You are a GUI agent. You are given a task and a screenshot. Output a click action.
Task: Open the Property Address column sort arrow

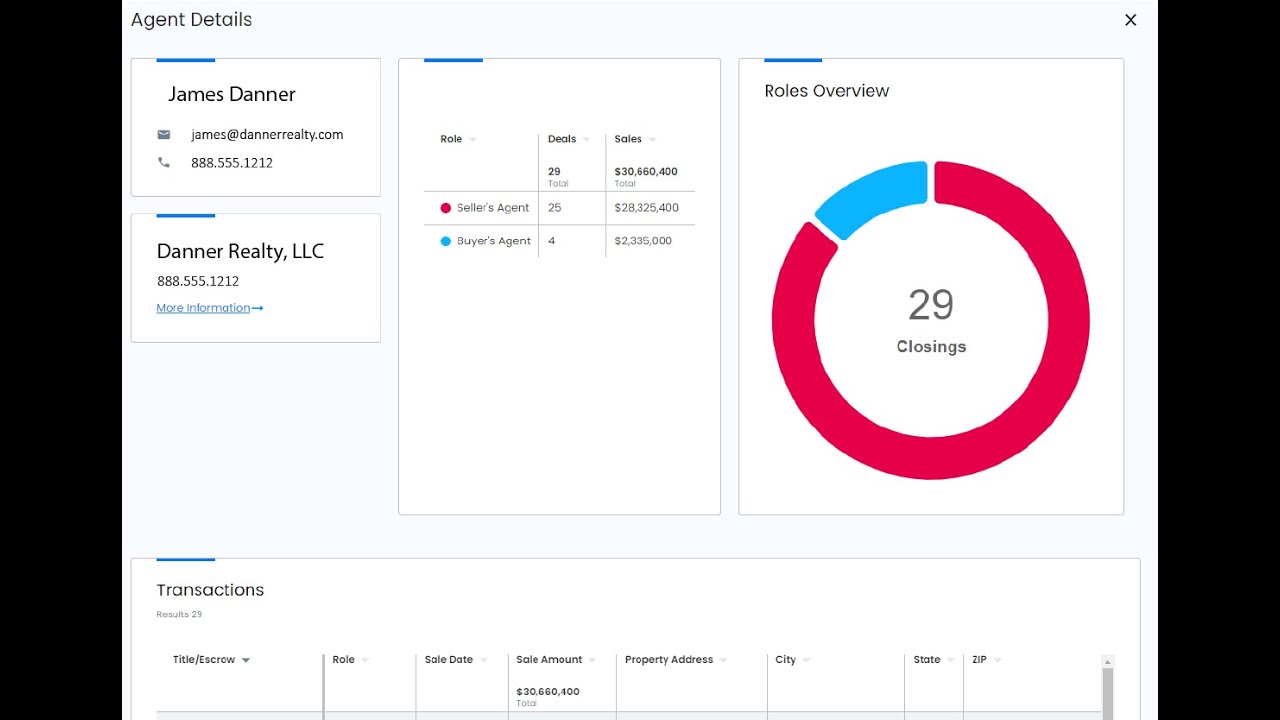coord(723,660)
